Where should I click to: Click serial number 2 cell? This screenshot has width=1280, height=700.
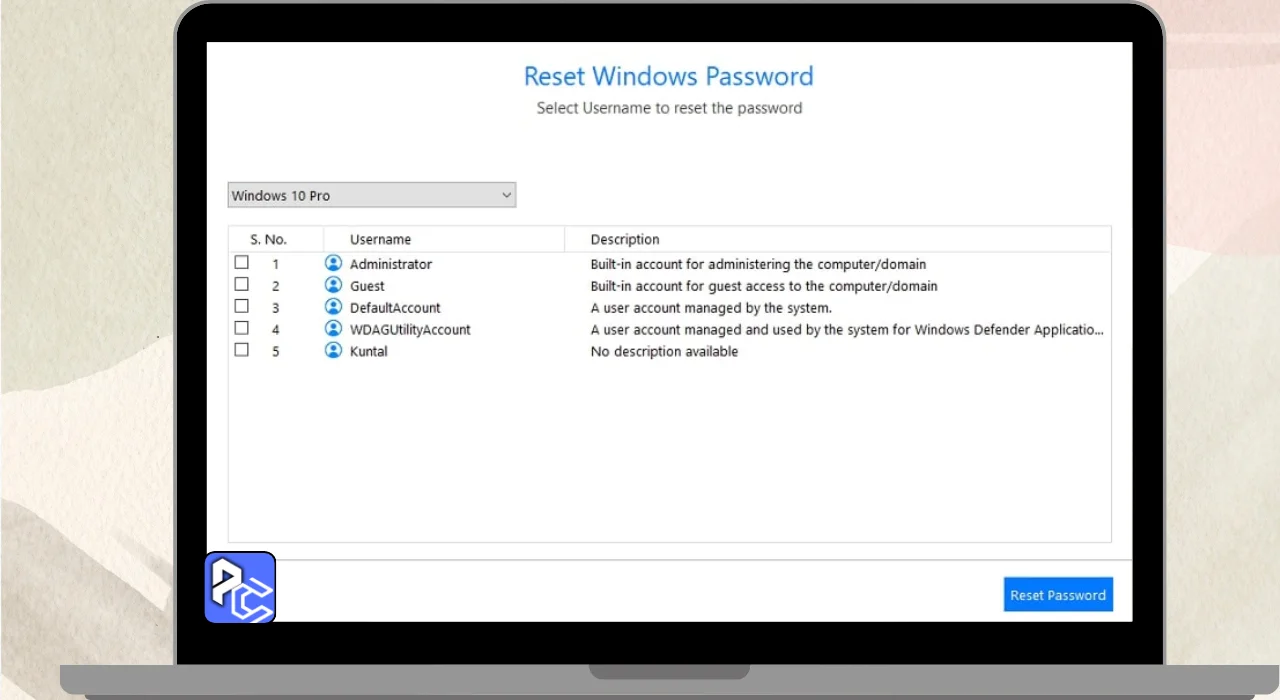click(x=276, y=287)
